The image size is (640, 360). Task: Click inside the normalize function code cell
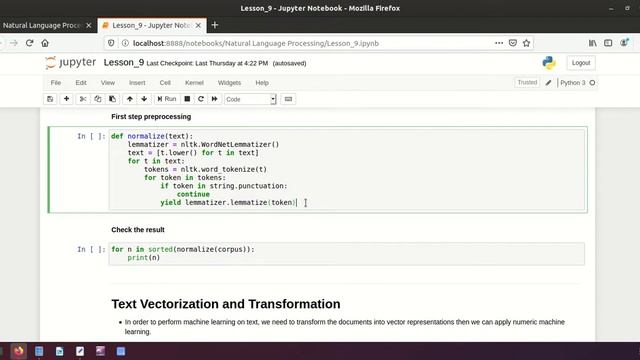347,169
